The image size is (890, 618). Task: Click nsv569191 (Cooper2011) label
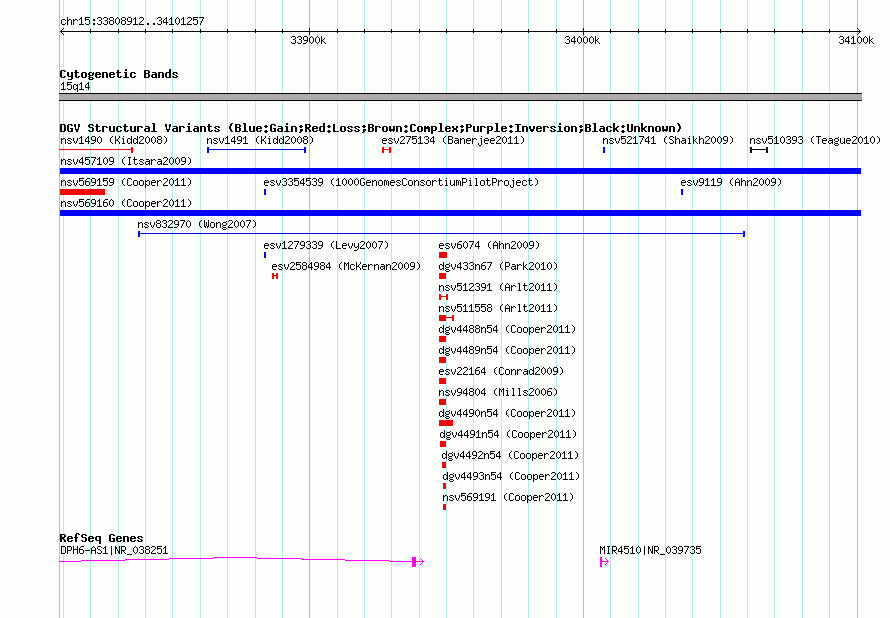[508, 497]
